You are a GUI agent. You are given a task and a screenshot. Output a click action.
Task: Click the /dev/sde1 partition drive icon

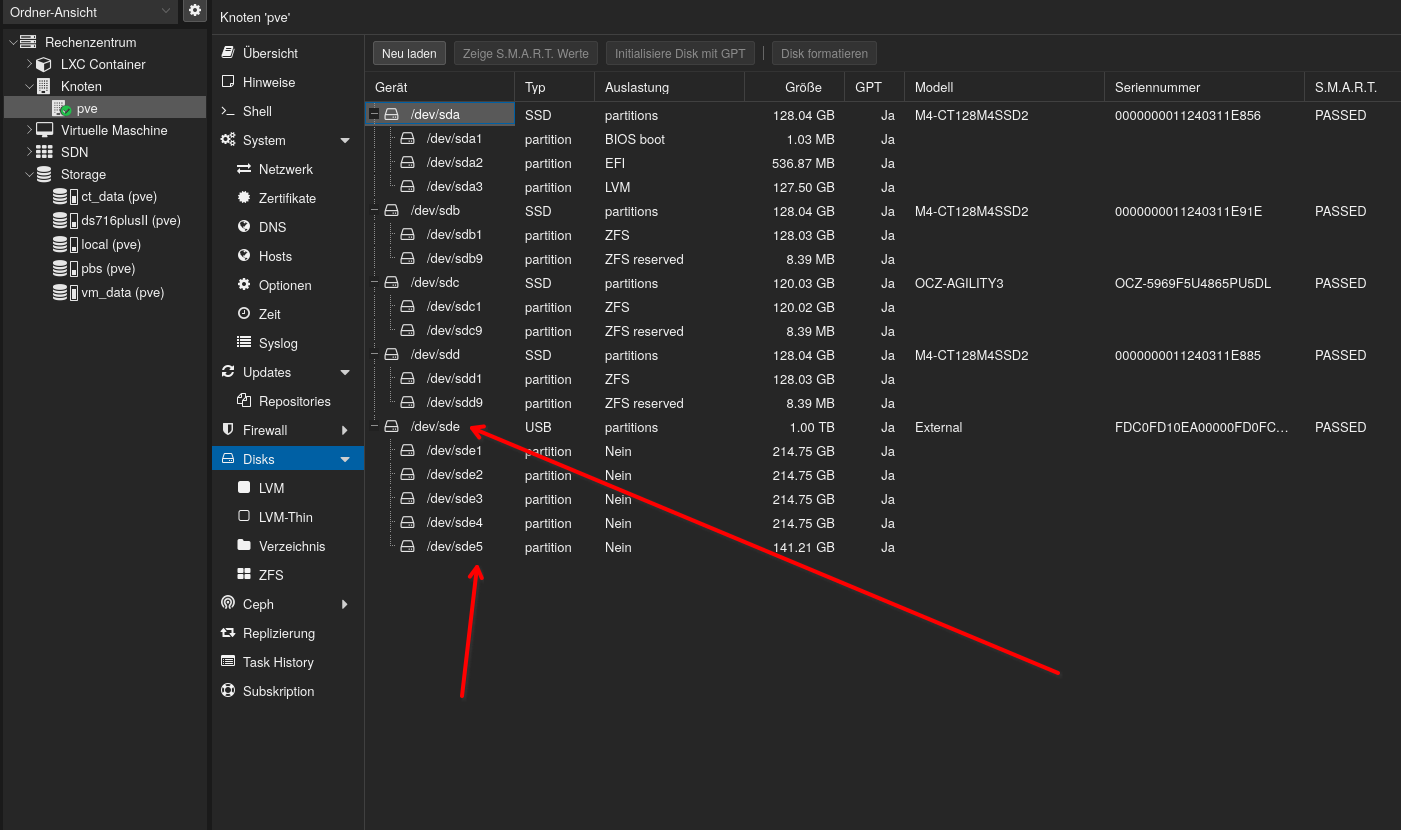point(408,451)
